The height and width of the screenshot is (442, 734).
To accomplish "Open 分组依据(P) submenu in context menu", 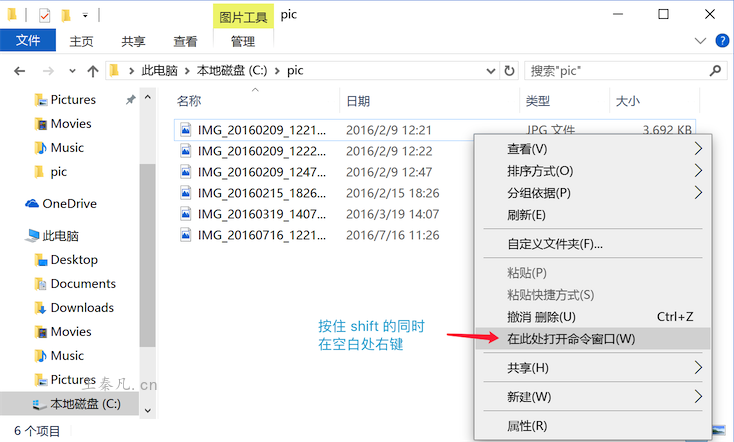I will click(593, 193).
